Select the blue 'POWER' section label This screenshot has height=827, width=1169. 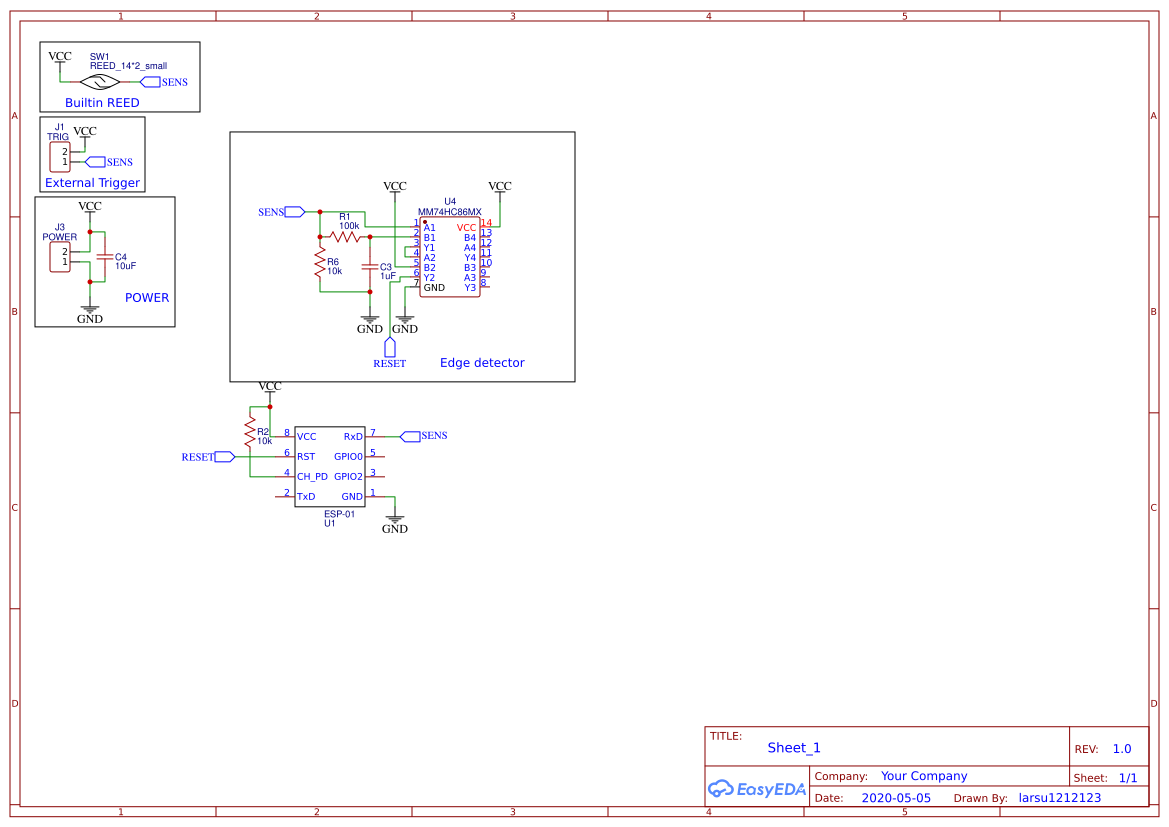pos(147,298)
